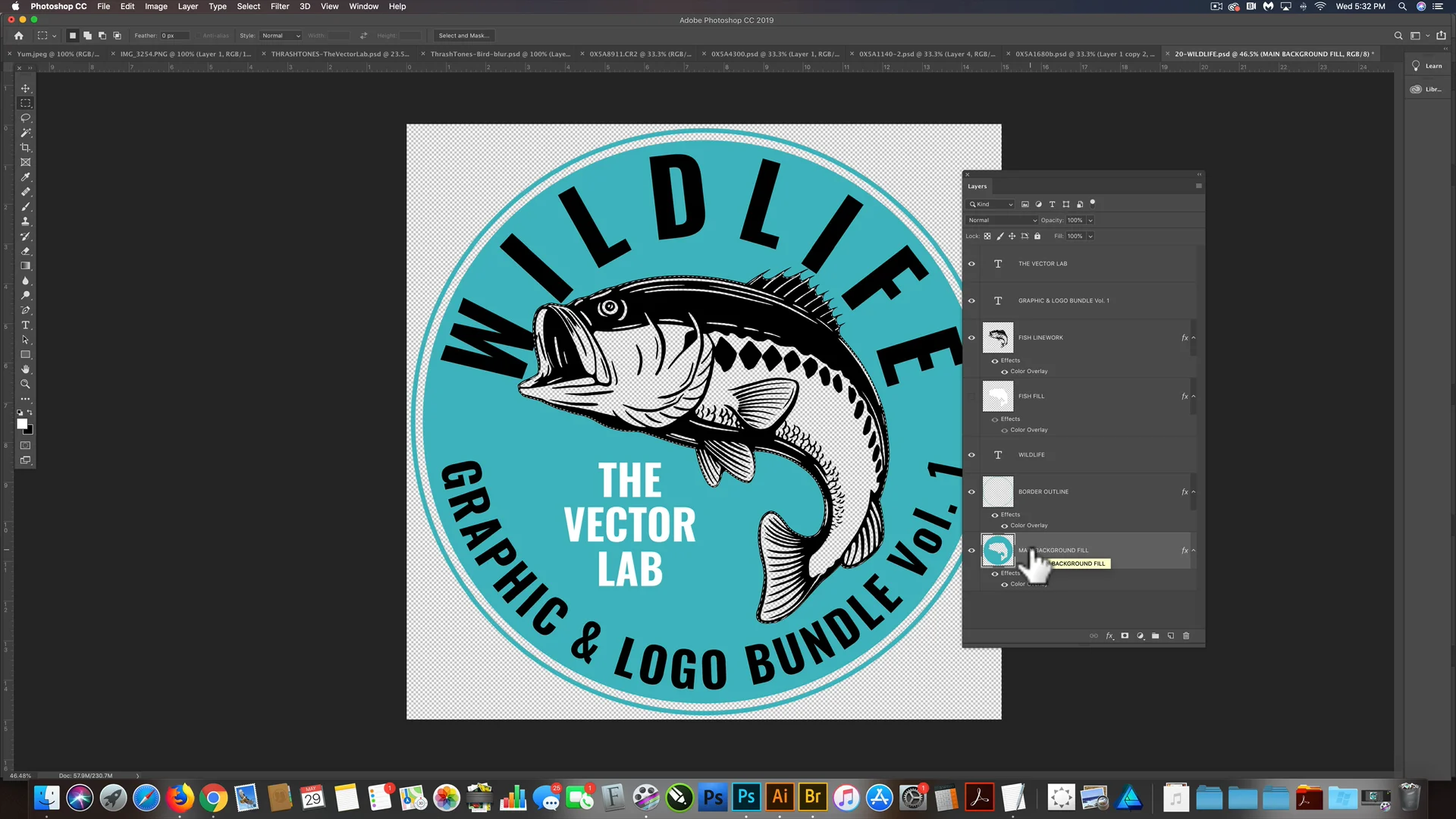The height and width of the screenshot is (819, 1456).
Task: Open the Opacity dropdown in Layers panel
Action: point(1090,220)
